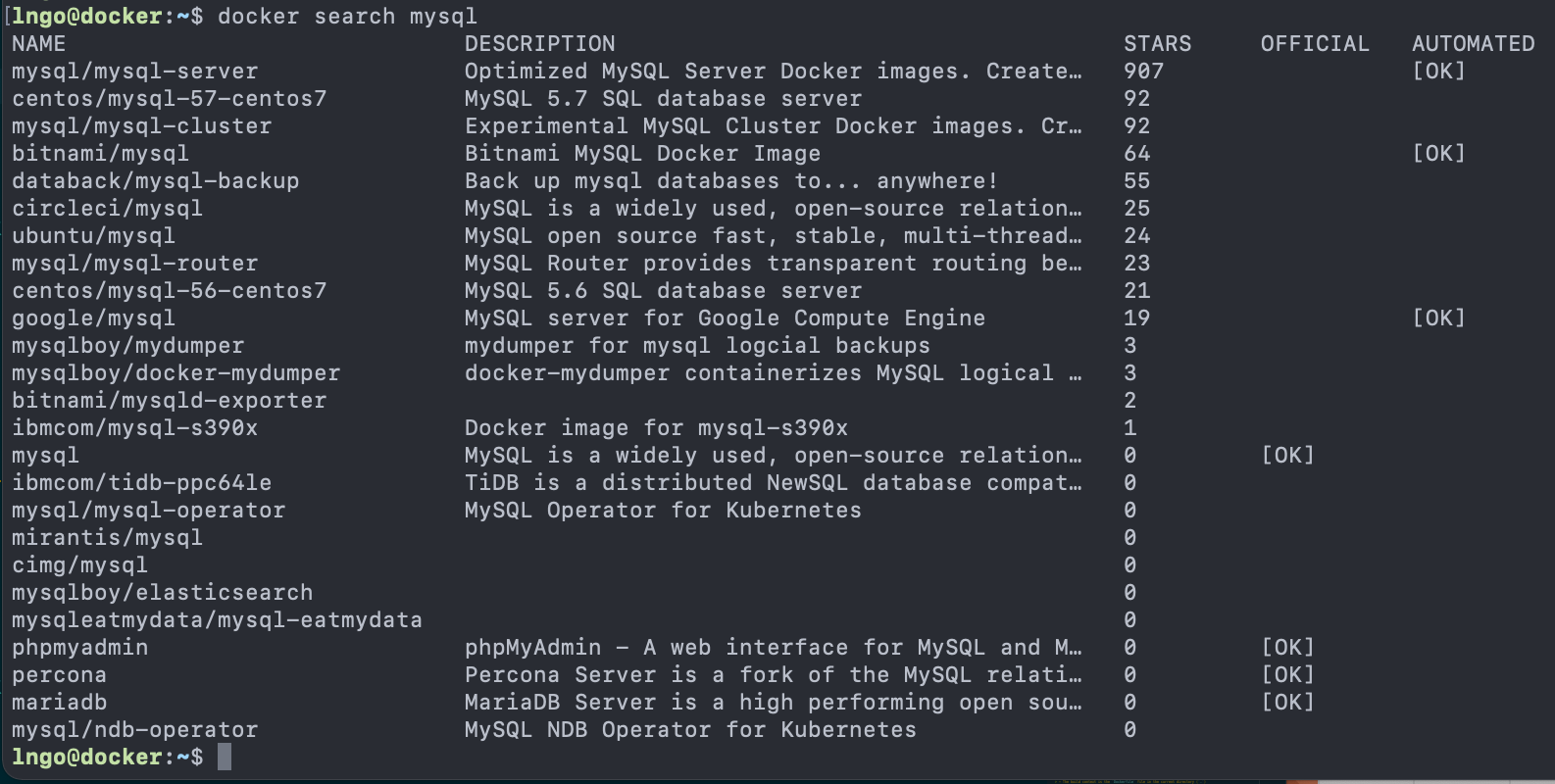This screenshot has width=1555, height=784.
Task: Click the mysqleatmydata/mysql-eatmydata image name
Action: 217,620
